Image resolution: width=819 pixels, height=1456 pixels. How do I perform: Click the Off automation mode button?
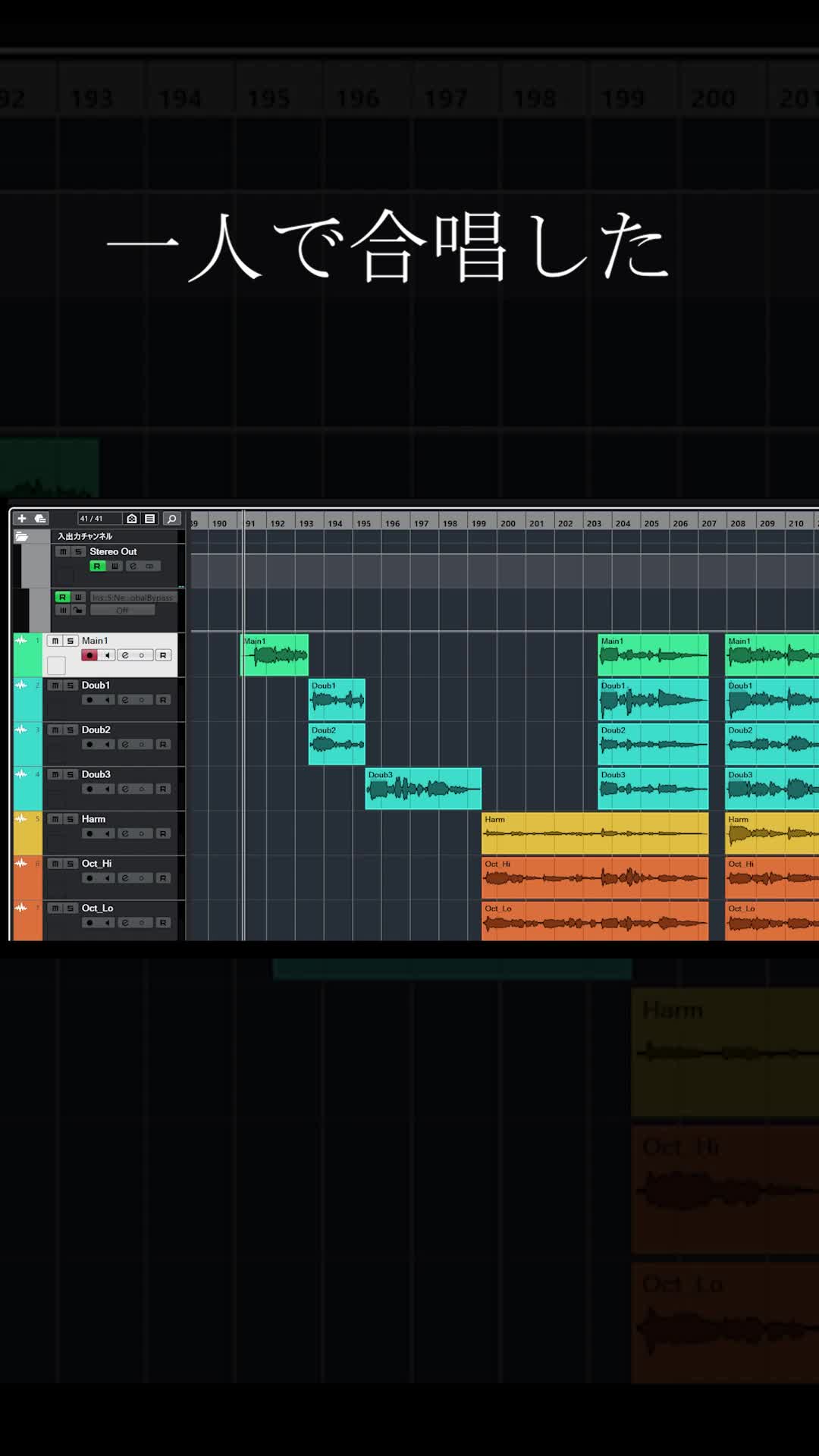[122, 610]
